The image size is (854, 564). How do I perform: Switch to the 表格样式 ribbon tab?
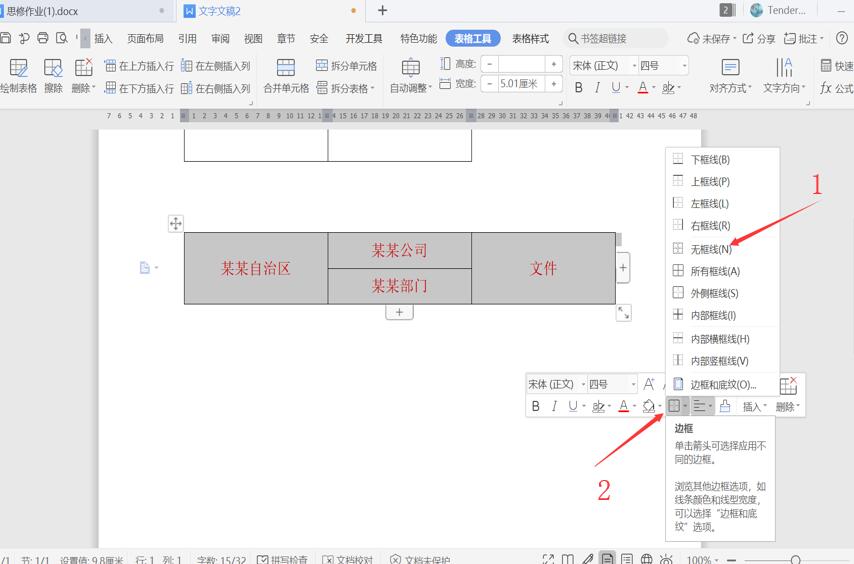(x=530, y=38)
